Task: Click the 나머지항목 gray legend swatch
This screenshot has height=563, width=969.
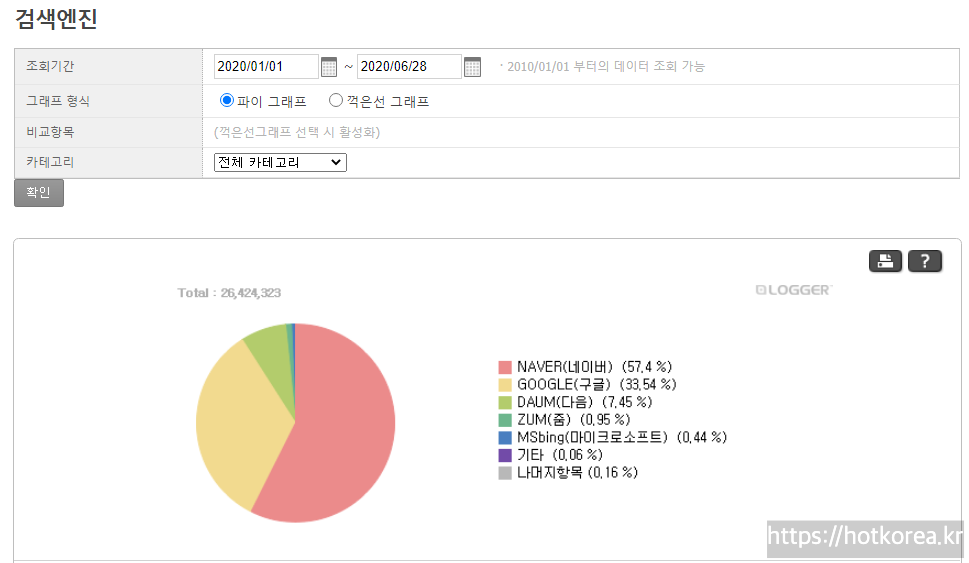Action: (505, 473)
